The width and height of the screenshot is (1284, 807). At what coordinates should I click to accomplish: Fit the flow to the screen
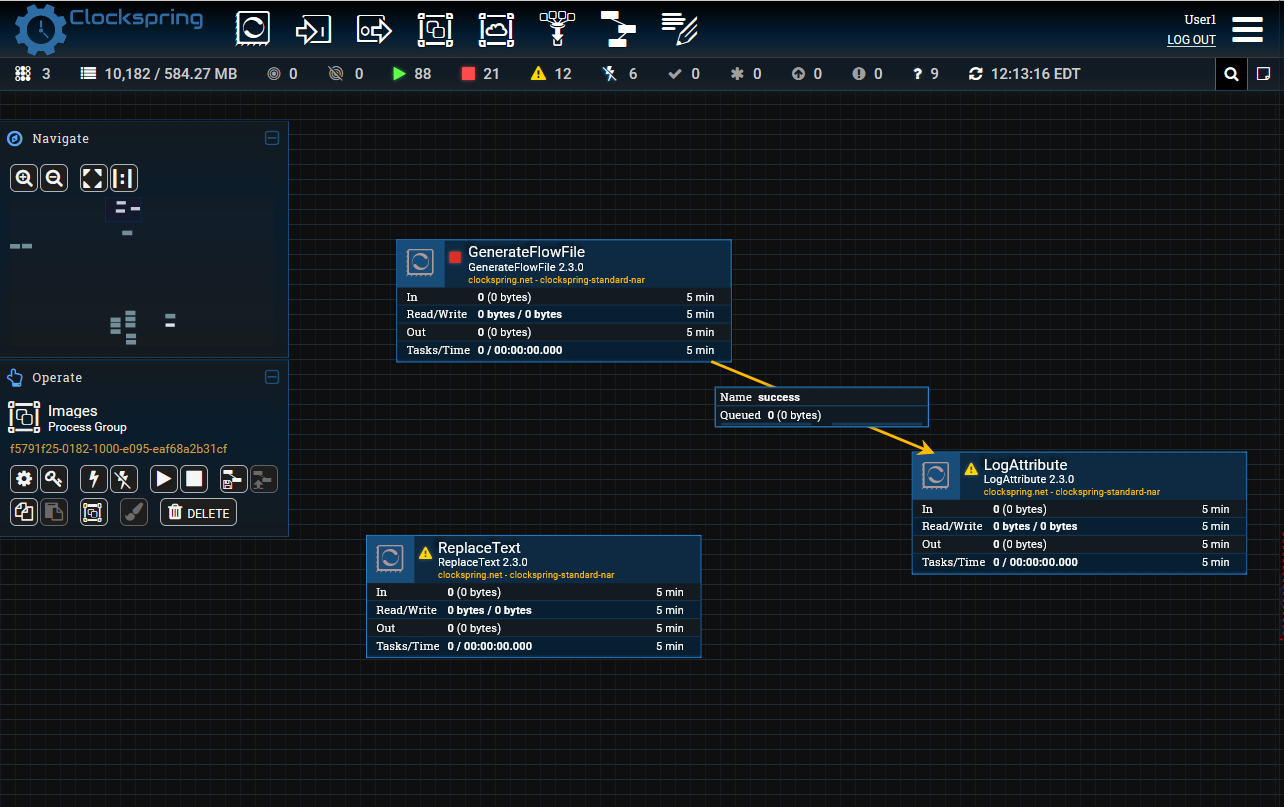93,178
